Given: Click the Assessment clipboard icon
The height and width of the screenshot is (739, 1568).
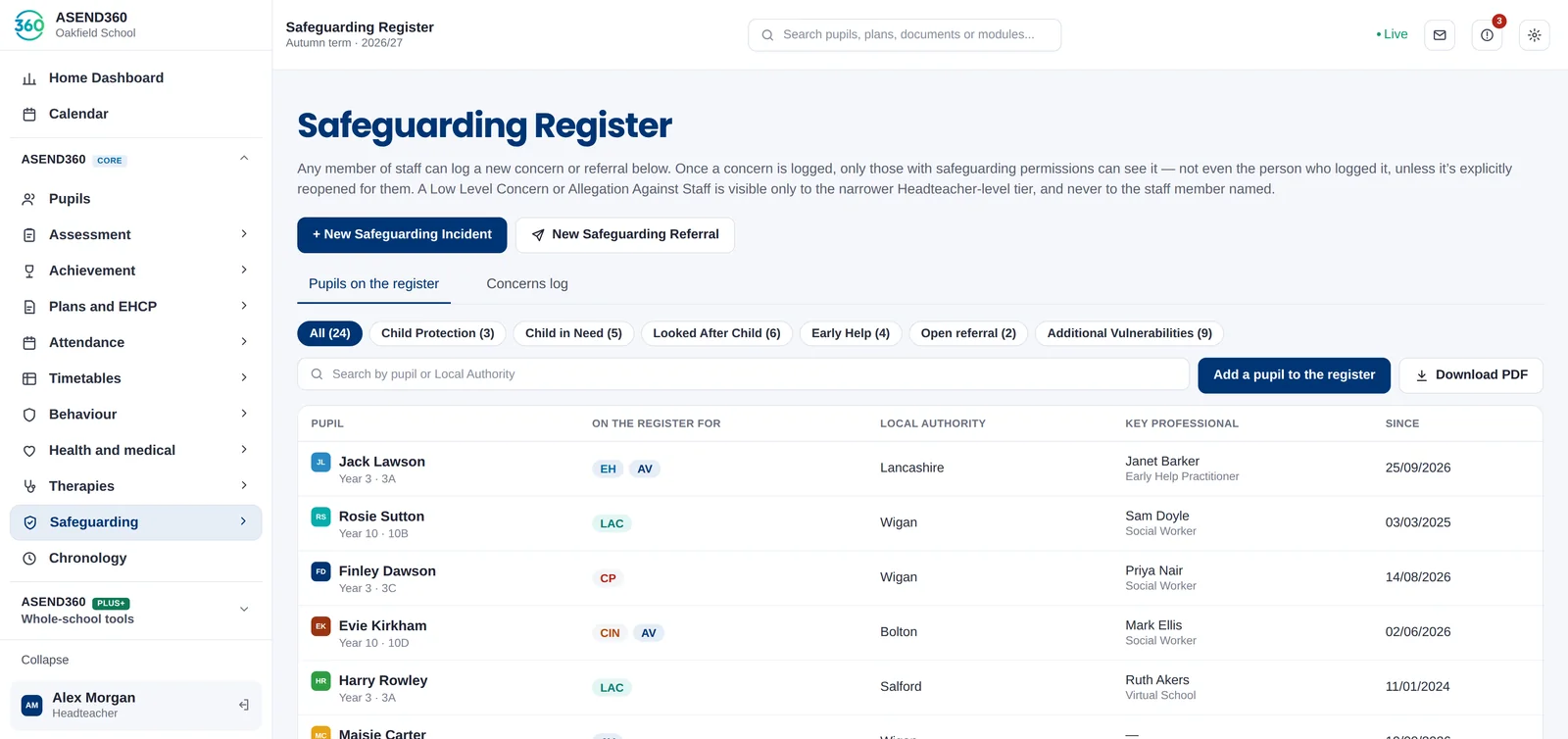Looking at the screenshot, I should click(29, 235).
